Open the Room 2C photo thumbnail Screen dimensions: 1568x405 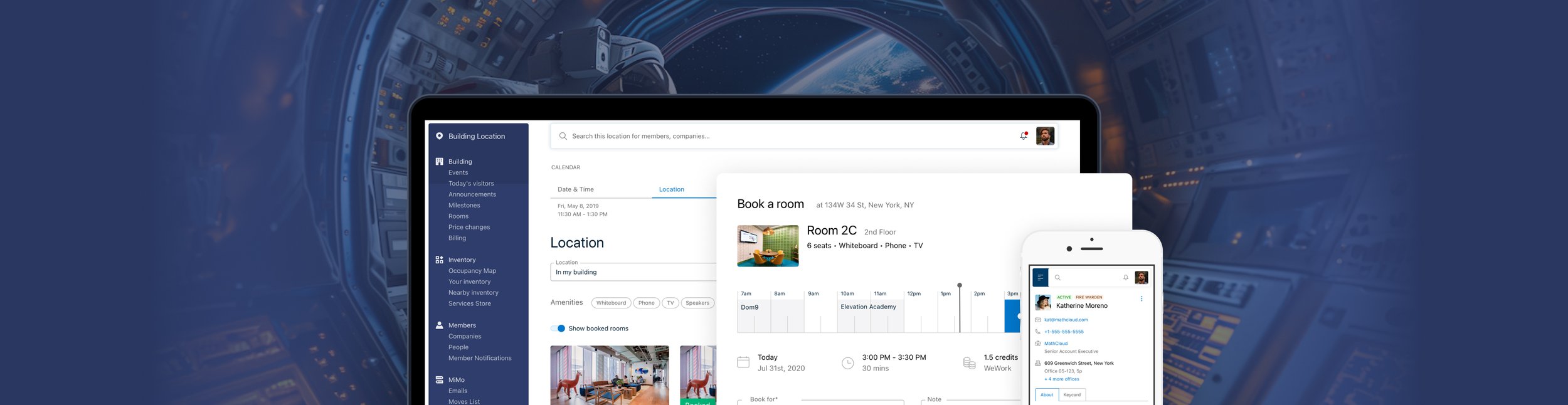coord(768,246)
